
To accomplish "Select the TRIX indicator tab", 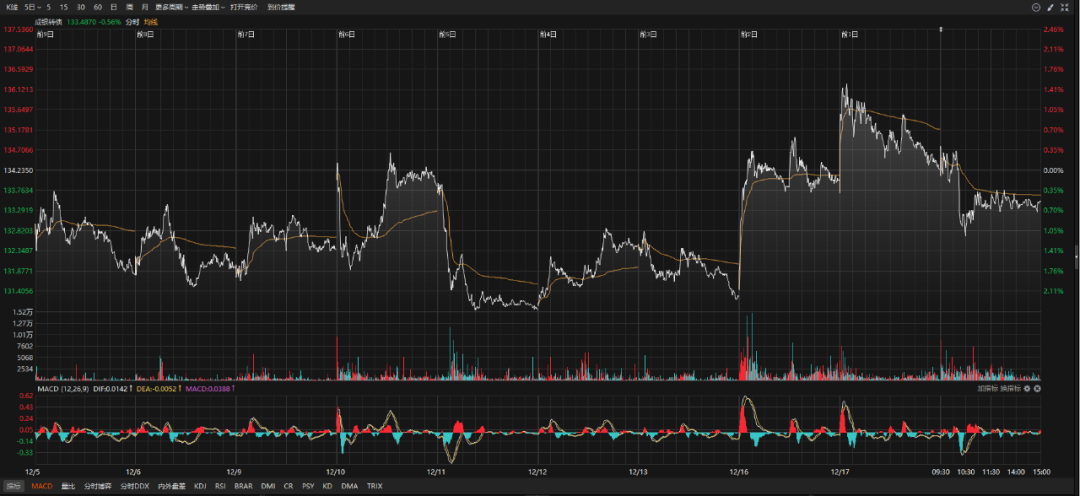I will pos(374,486).
